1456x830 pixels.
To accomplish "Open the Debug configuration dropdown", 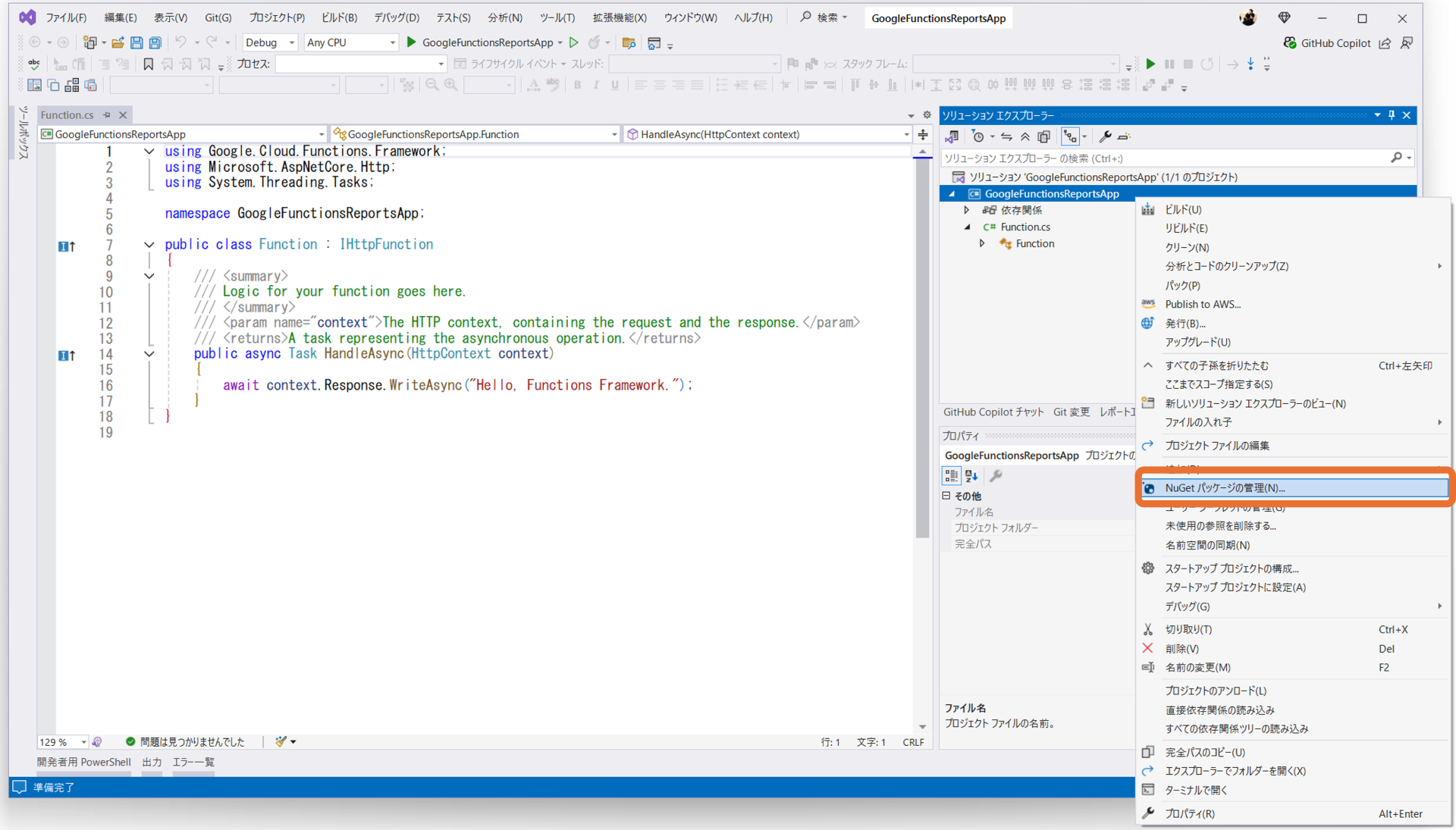I will pos(270,43).
